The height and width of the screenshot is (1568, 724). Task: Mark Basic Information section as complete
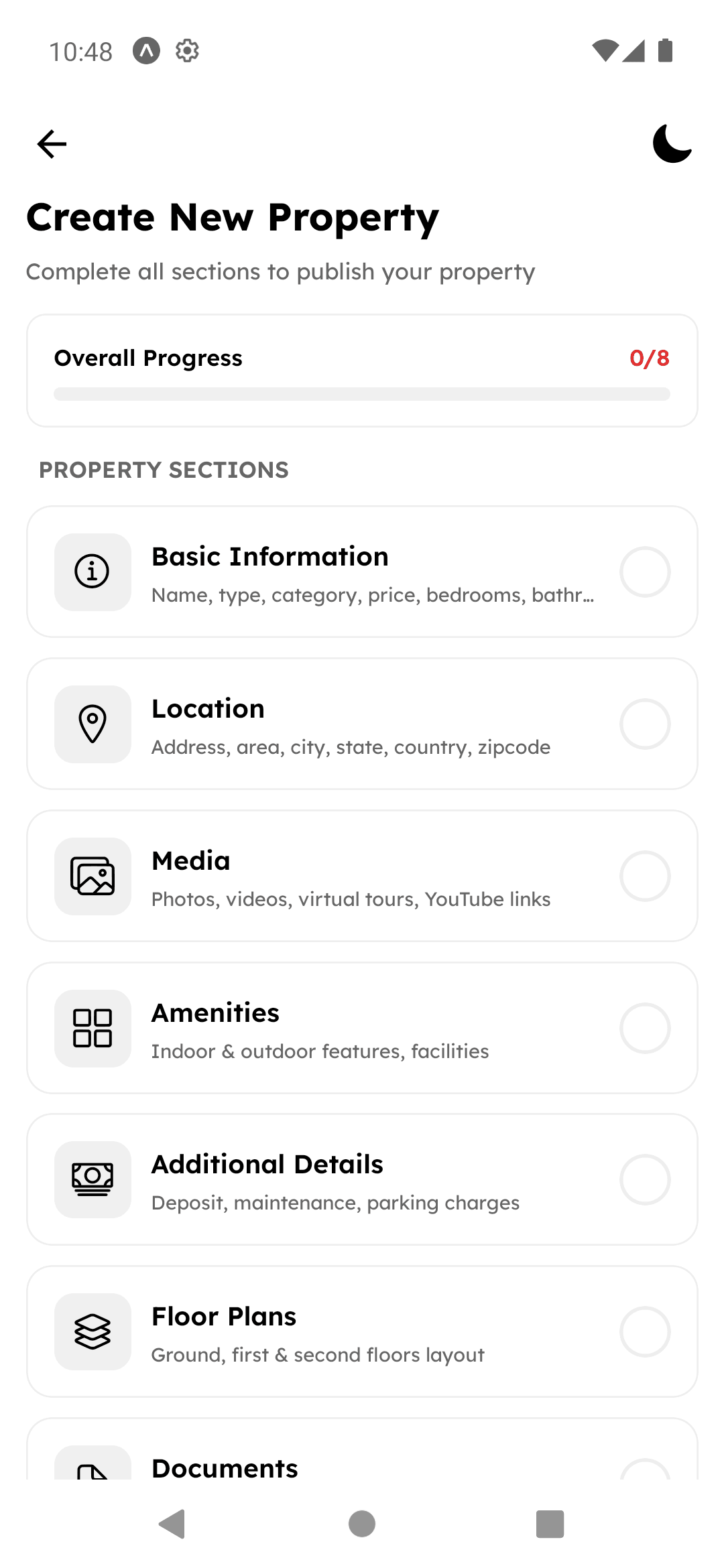(645, 572)
